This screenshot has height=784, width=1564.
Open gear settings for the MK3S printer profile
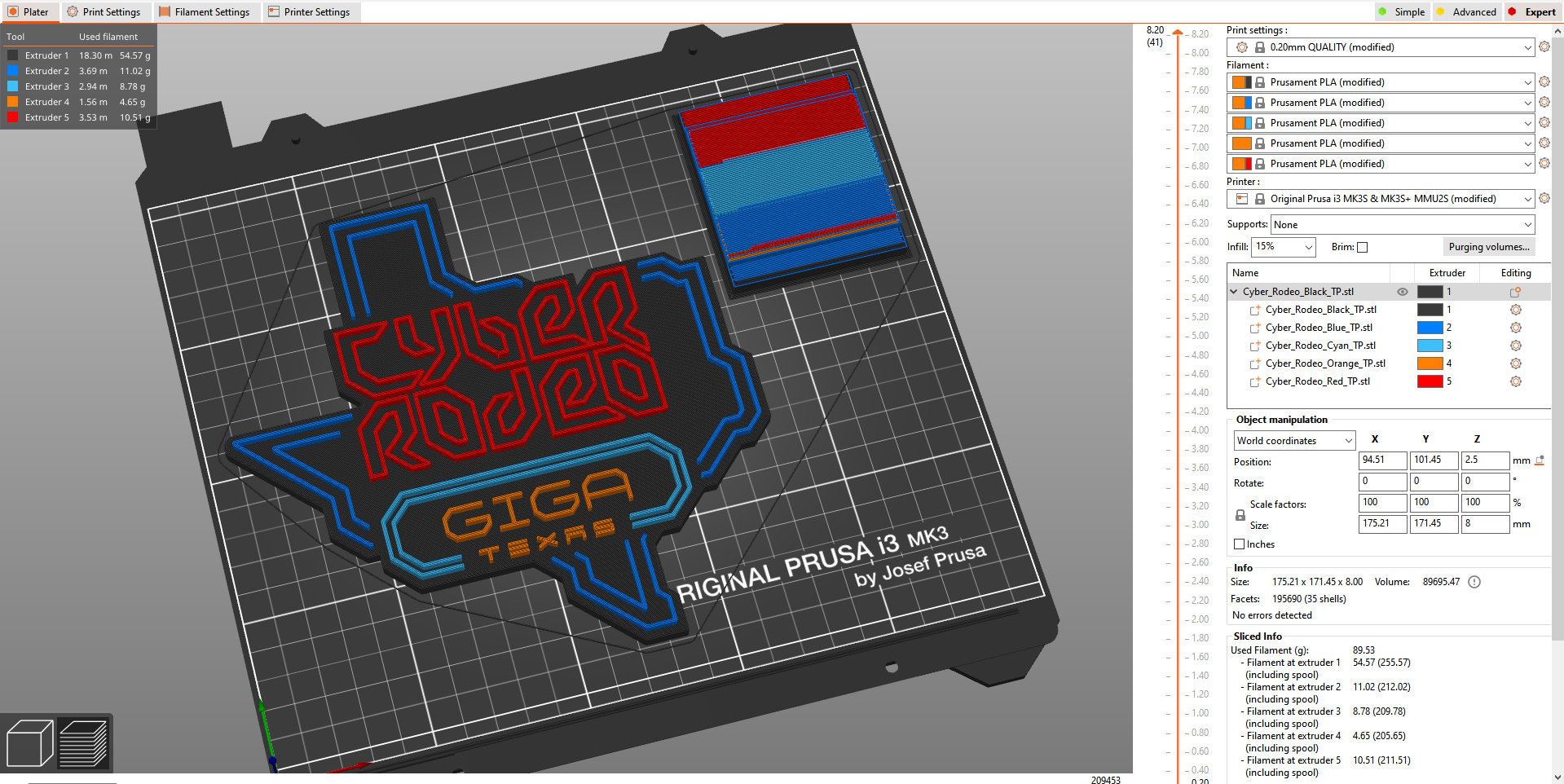[x=1544, y=198]
